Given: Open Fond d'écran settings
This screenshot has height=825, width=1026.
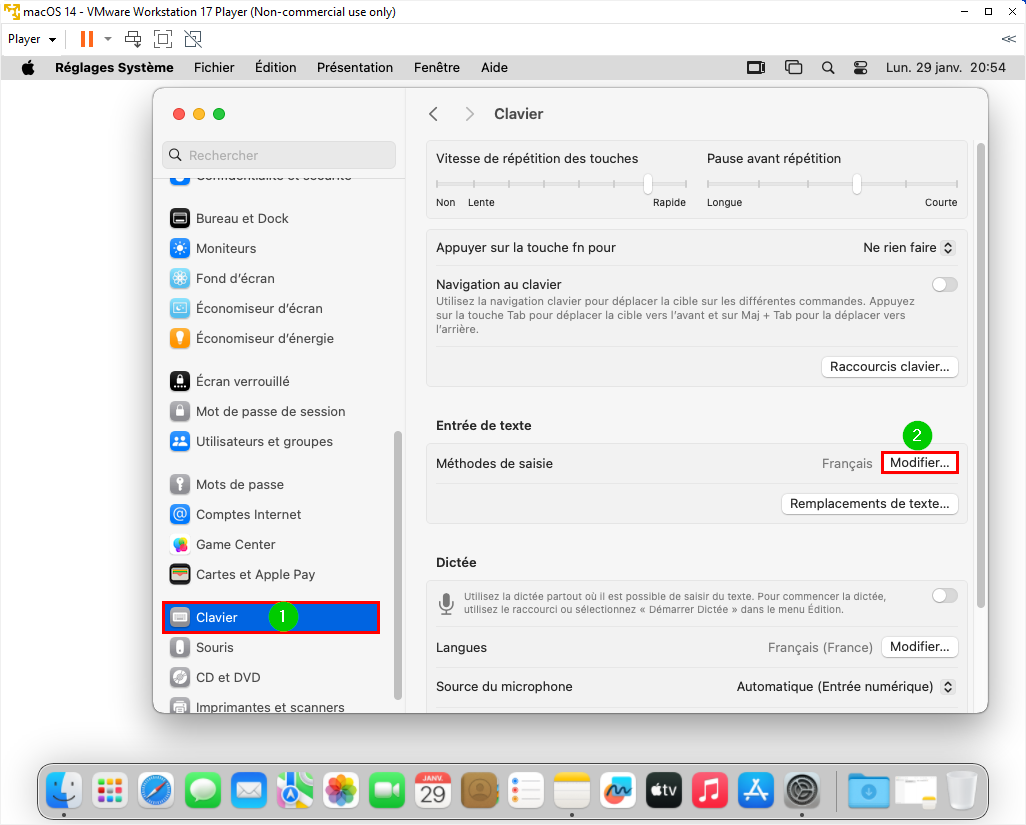Looking at the screenshot, I should coord(222,279).
